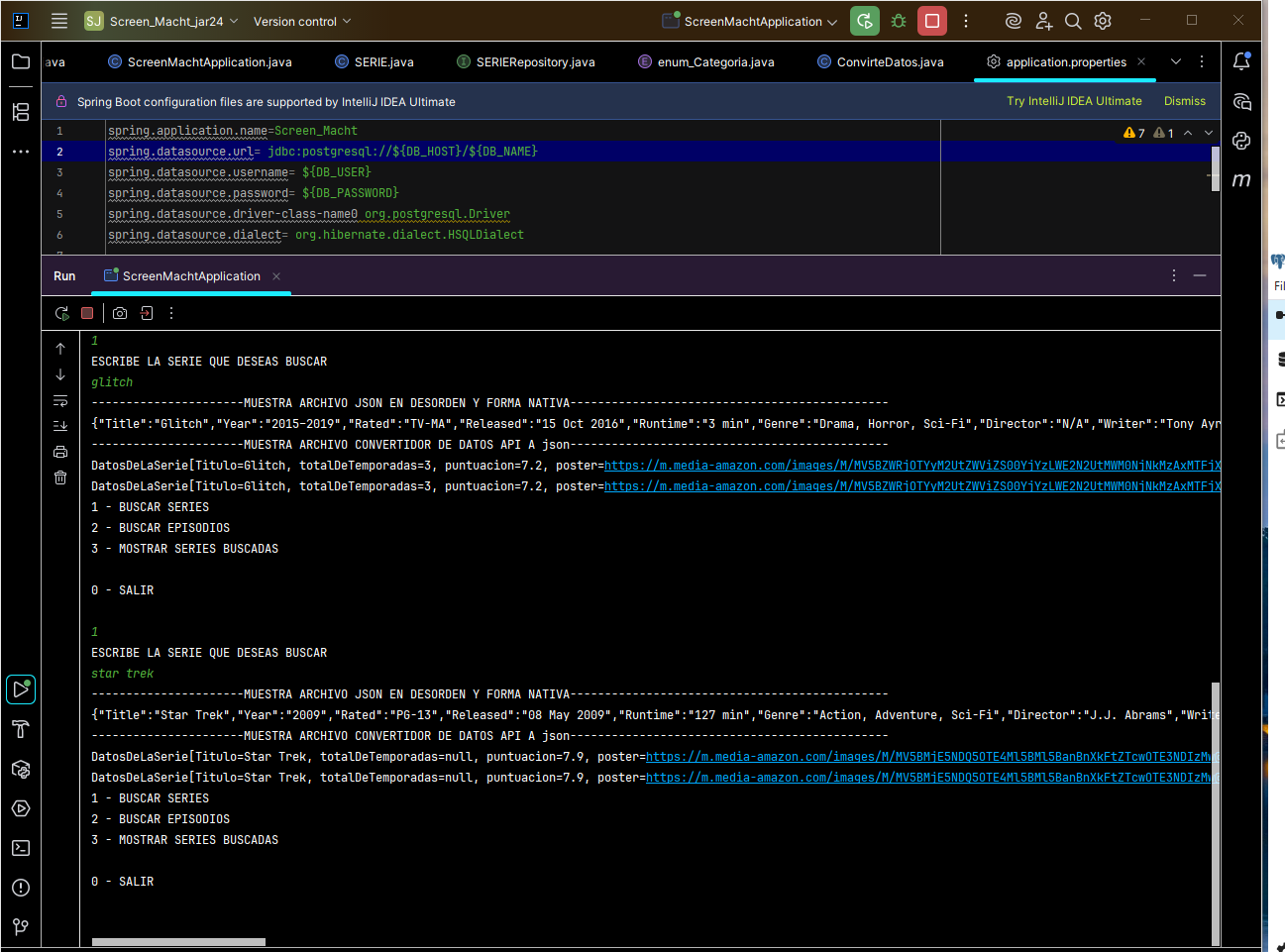Go to next highlighted problem arrow
Image resolution: width=1285 pixels, height=952 pixels.
[x=1209, y=133]
